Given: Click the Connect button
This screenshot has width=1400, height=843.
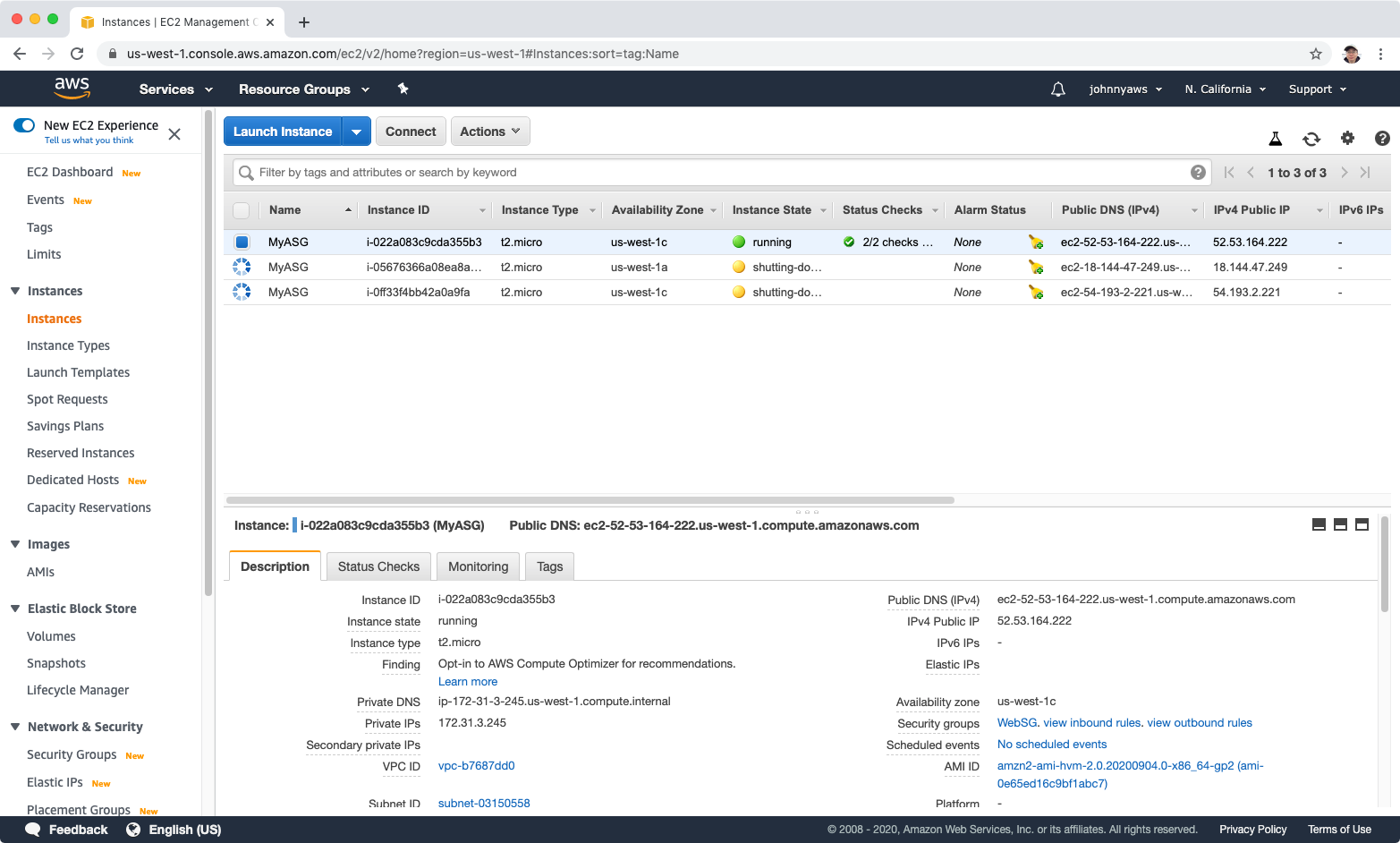Looking at the screenshot, I should [411, 132].
